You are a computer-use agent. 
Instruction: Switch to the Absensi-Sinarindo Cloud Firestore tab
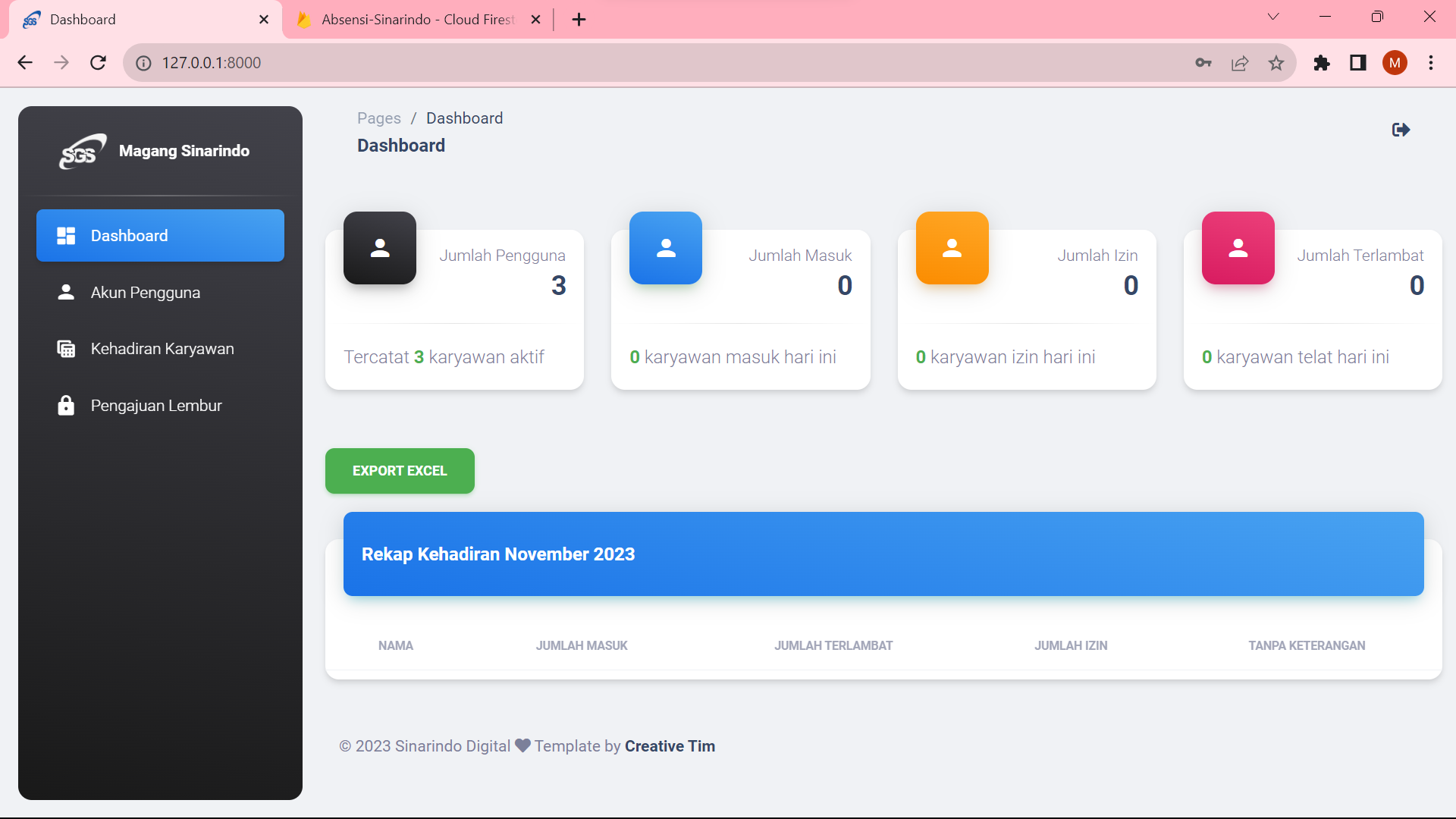[x=417, y=20]
